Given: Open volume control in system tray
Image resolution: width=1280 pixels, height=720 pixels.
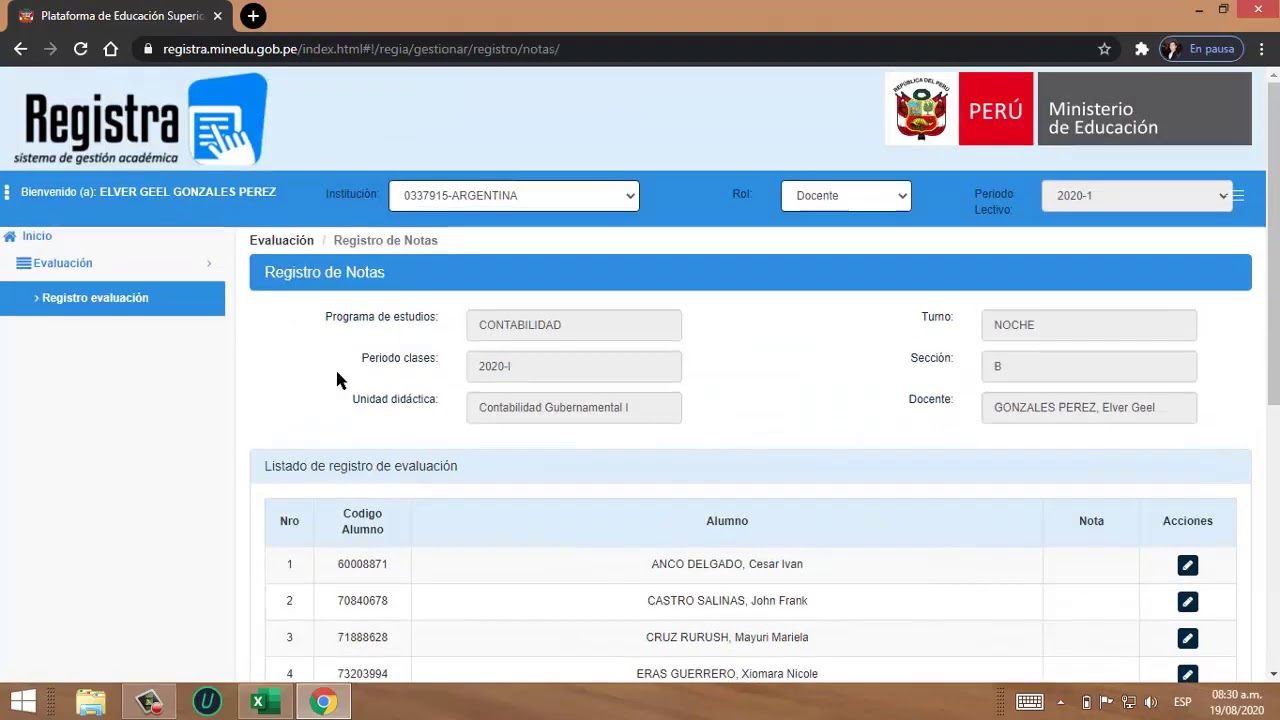Looking at the screenshot, I should [1151, 702].
